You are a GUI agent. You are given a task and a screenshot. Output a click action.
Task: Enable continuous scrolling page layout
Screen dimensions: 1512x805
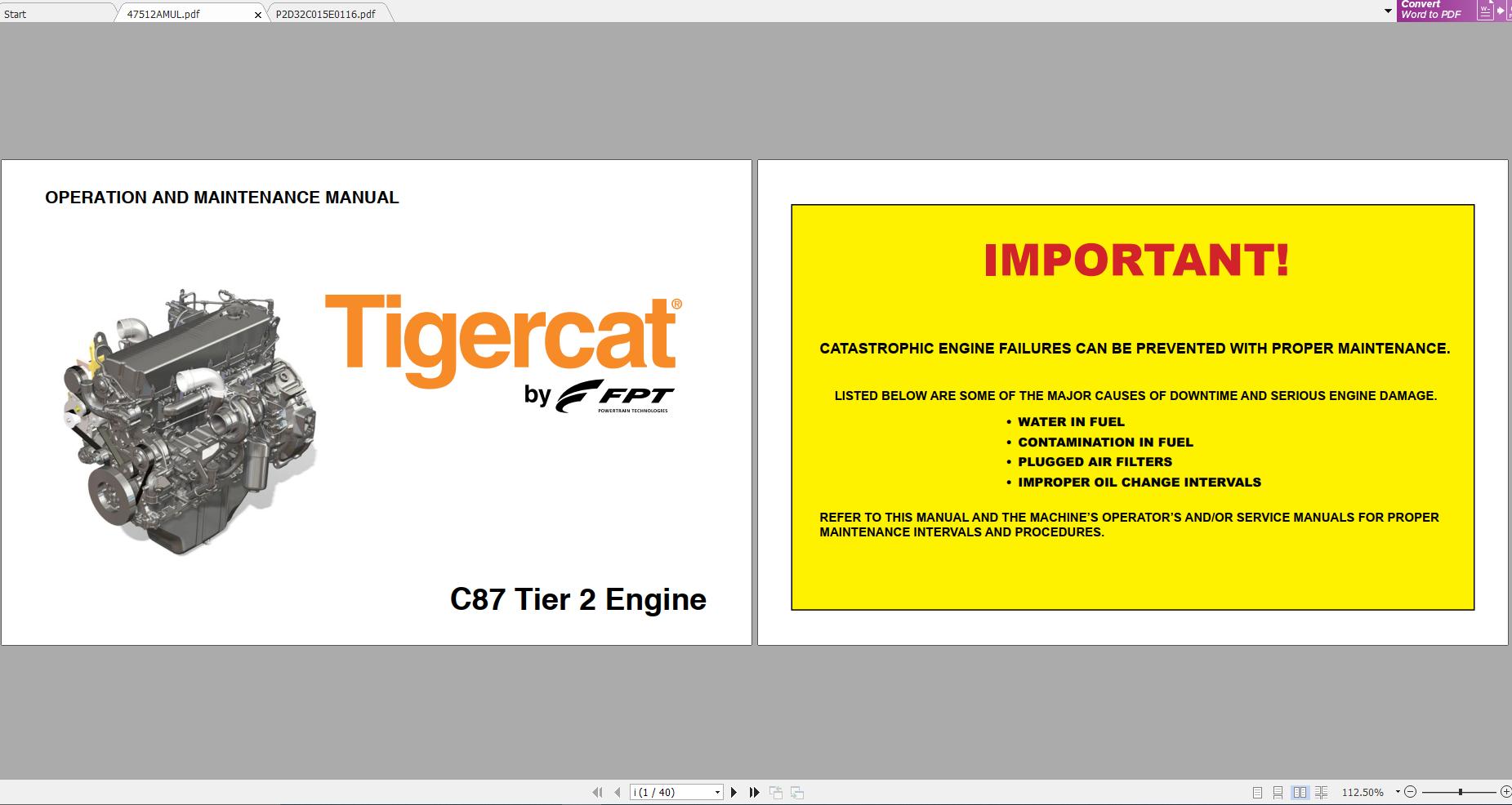1278,791
